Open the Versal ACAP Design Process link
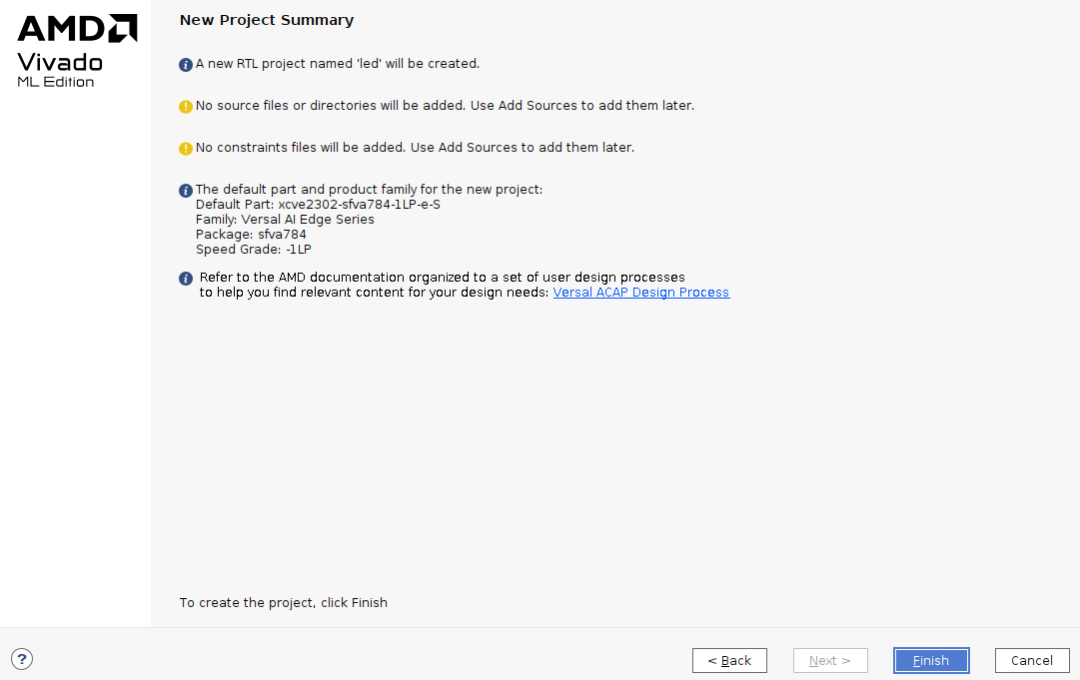Viewport: 1080px width, 680px height. tap(641, 292)
